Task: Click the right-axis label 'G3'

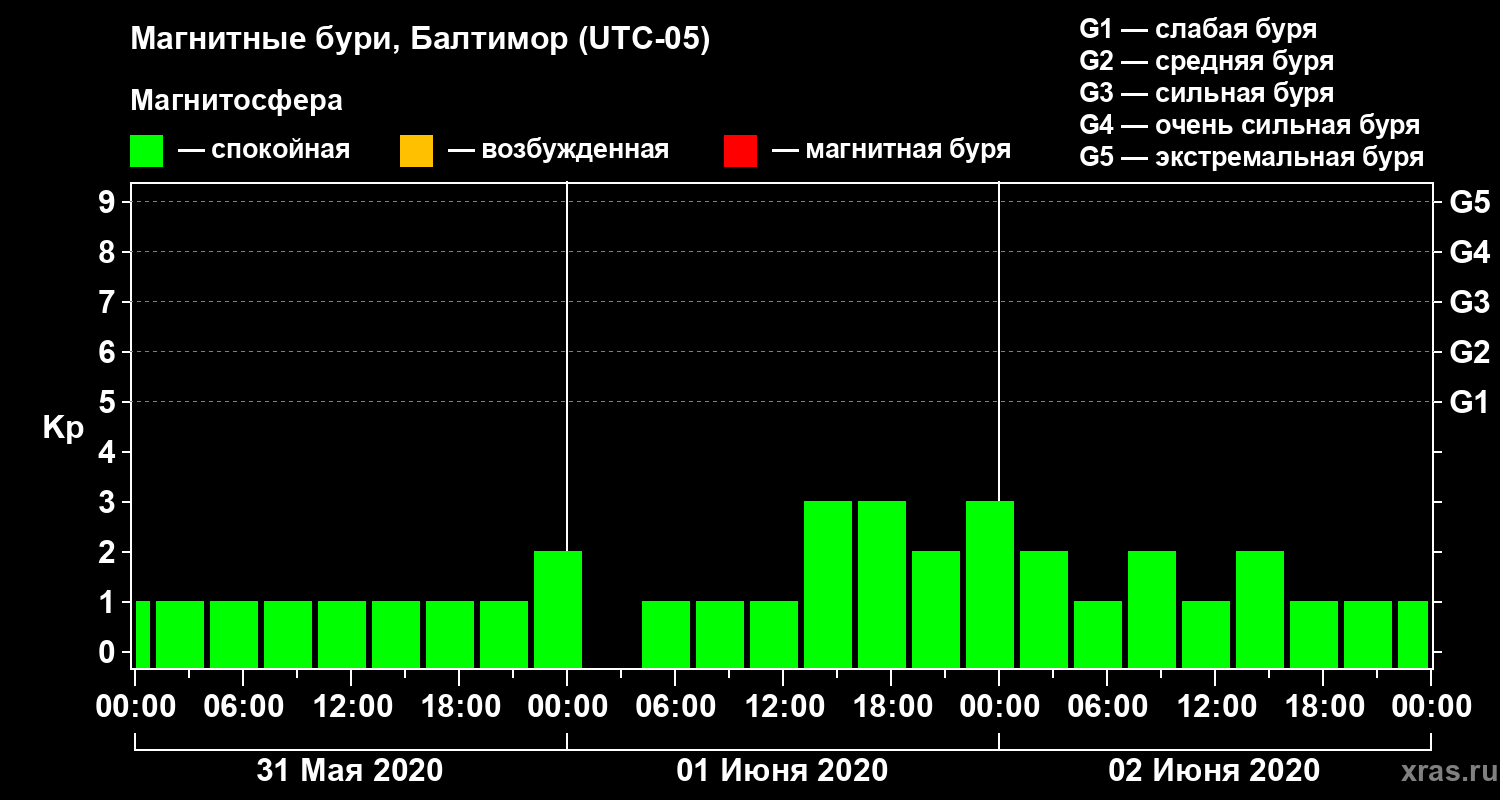Action: tap(1469, 302)
